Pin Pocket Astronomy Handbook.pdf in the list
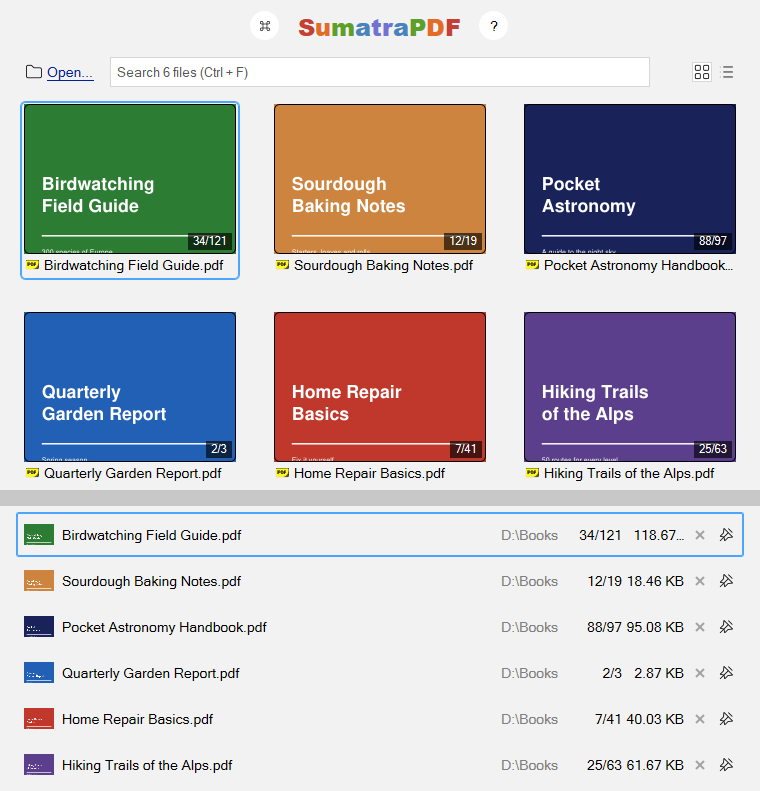Screen dimensions: 760x791 [x=726, y=627]
